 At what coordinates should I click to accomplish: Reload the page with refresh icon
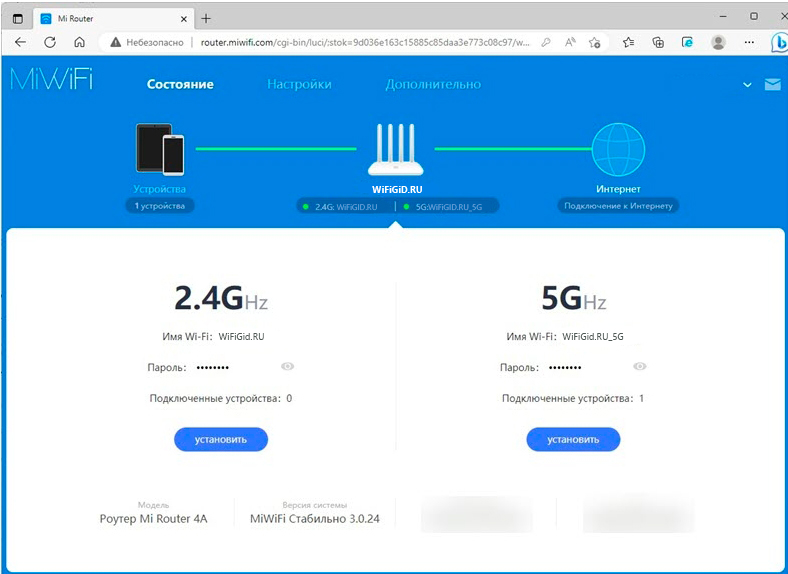pyautogui.click(x=50, y=42)
